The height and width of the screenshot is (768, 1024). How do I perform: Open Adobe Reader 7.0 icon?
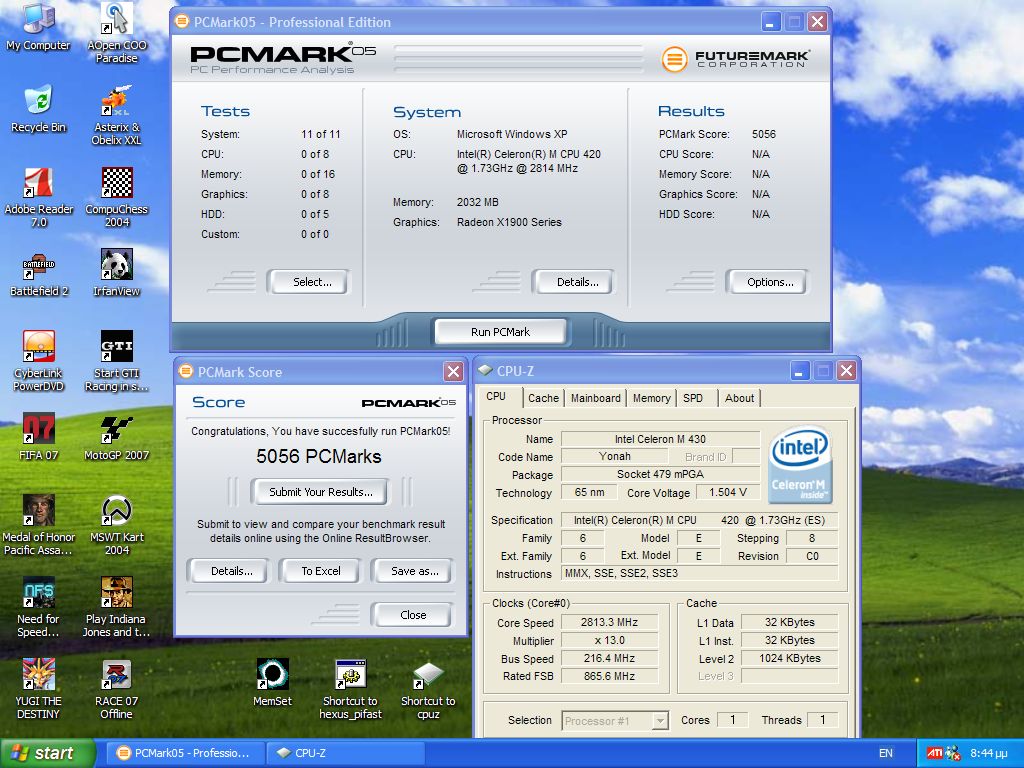(38, 197)
